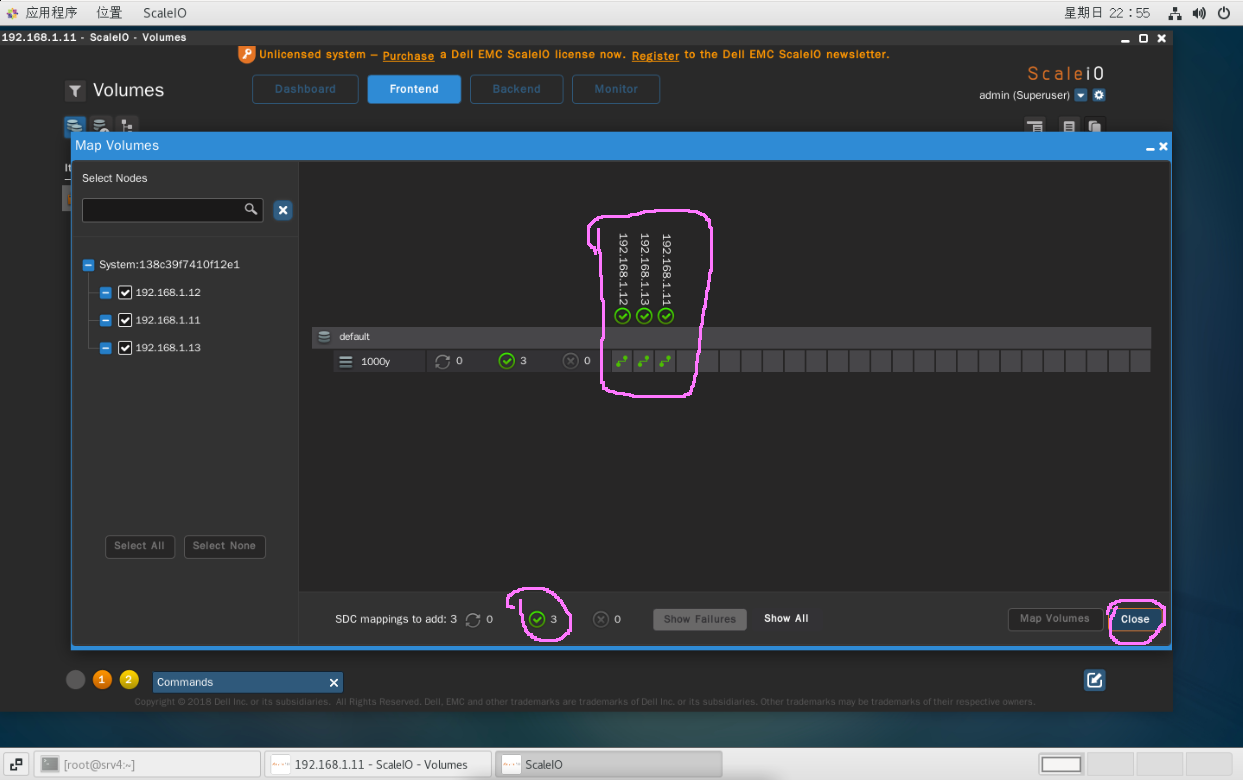Image resolution: width=1243 pixels, height=780 pixels.
Task: Click mapping cell for 1000y under 192.168.1.13
Action: click(644, 361)
